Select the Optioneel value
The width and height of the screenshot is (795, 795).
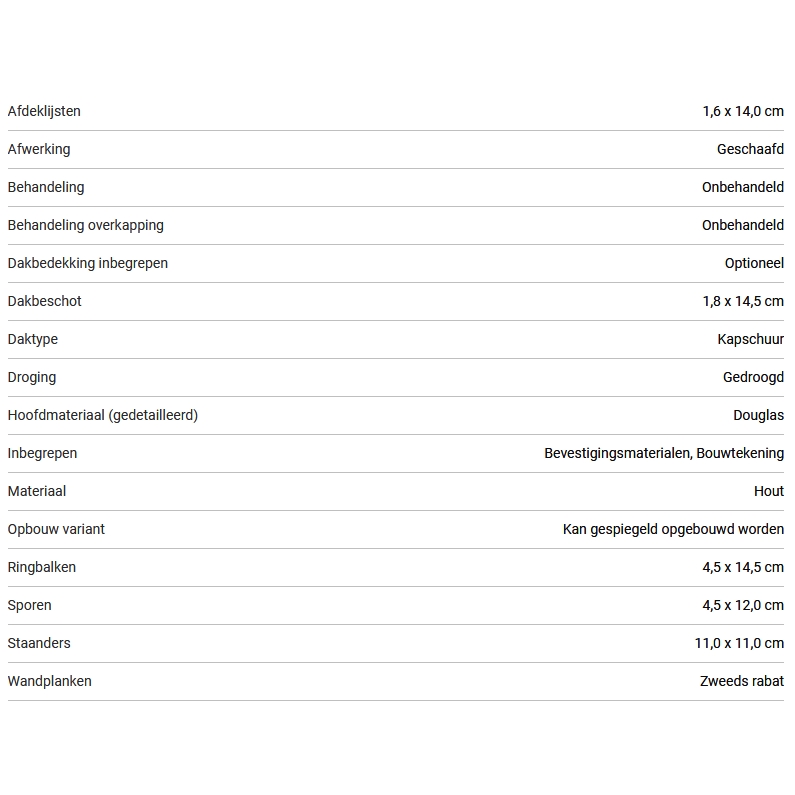point(754,263)
